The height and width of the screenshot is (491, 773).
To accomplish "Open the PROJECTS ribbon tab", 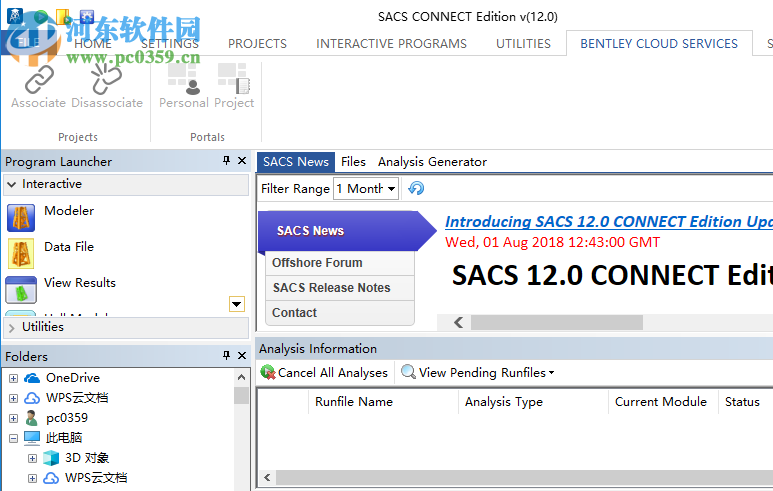I will click(x=257, y=44).
